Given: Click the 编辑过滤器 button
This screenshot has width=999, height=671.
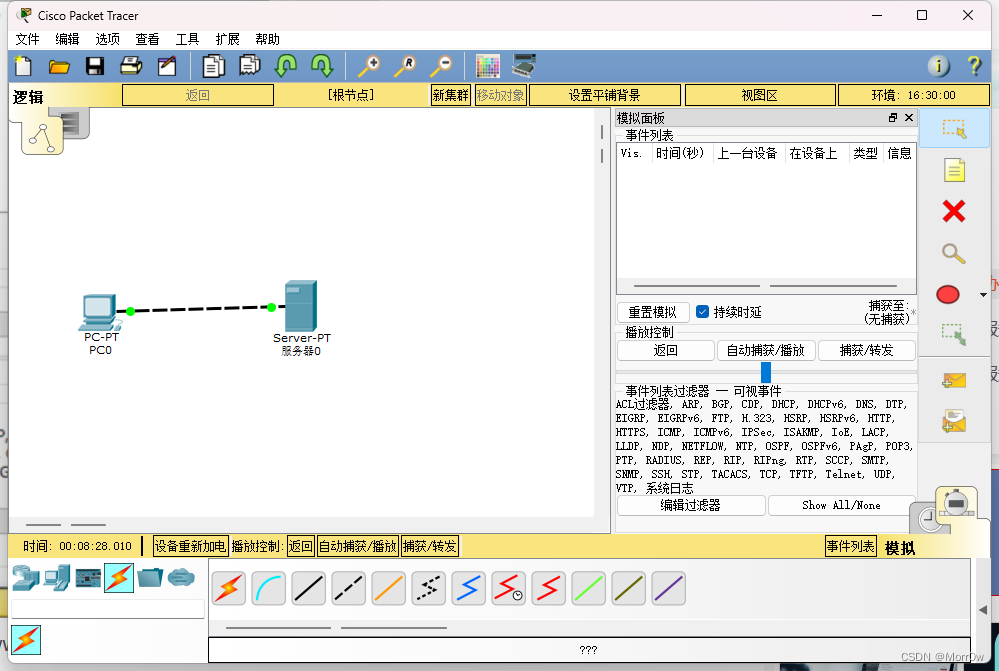Looking at the screenshot, I should coord(691,505).
